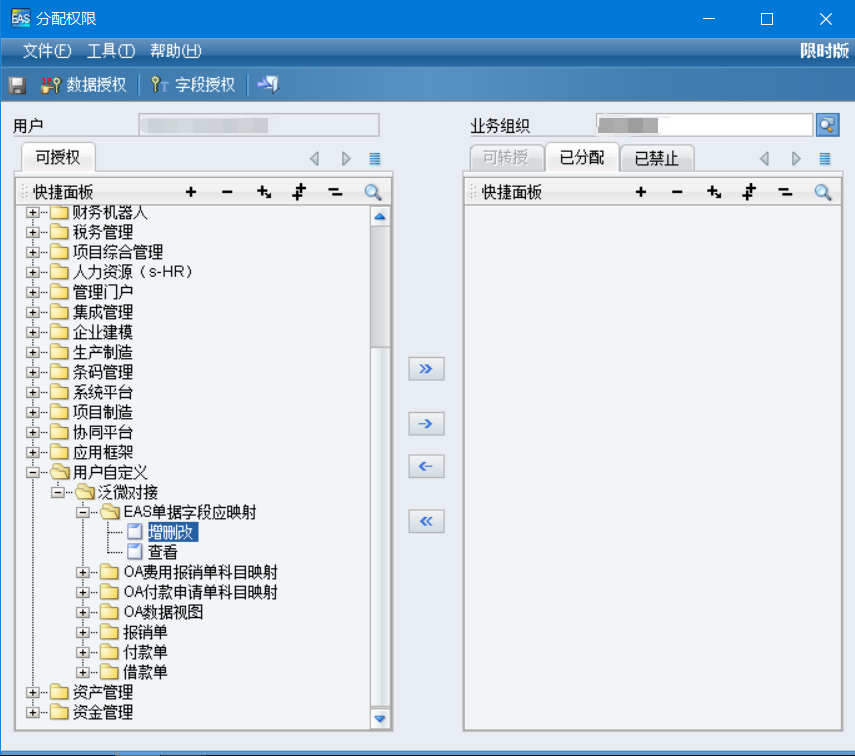Click the scrollbar down arrow in the left tree
855x756 pixels.
tap(380, 718)
